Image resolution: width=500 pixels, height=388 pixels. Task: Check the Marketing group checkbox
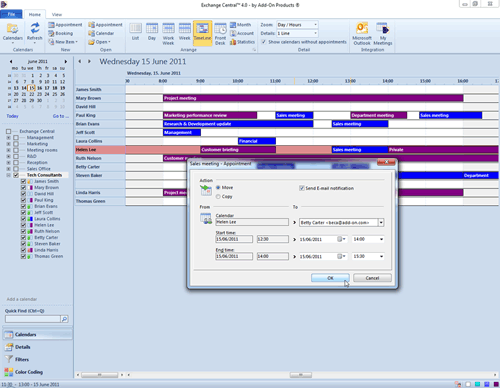tap(16, 144)
